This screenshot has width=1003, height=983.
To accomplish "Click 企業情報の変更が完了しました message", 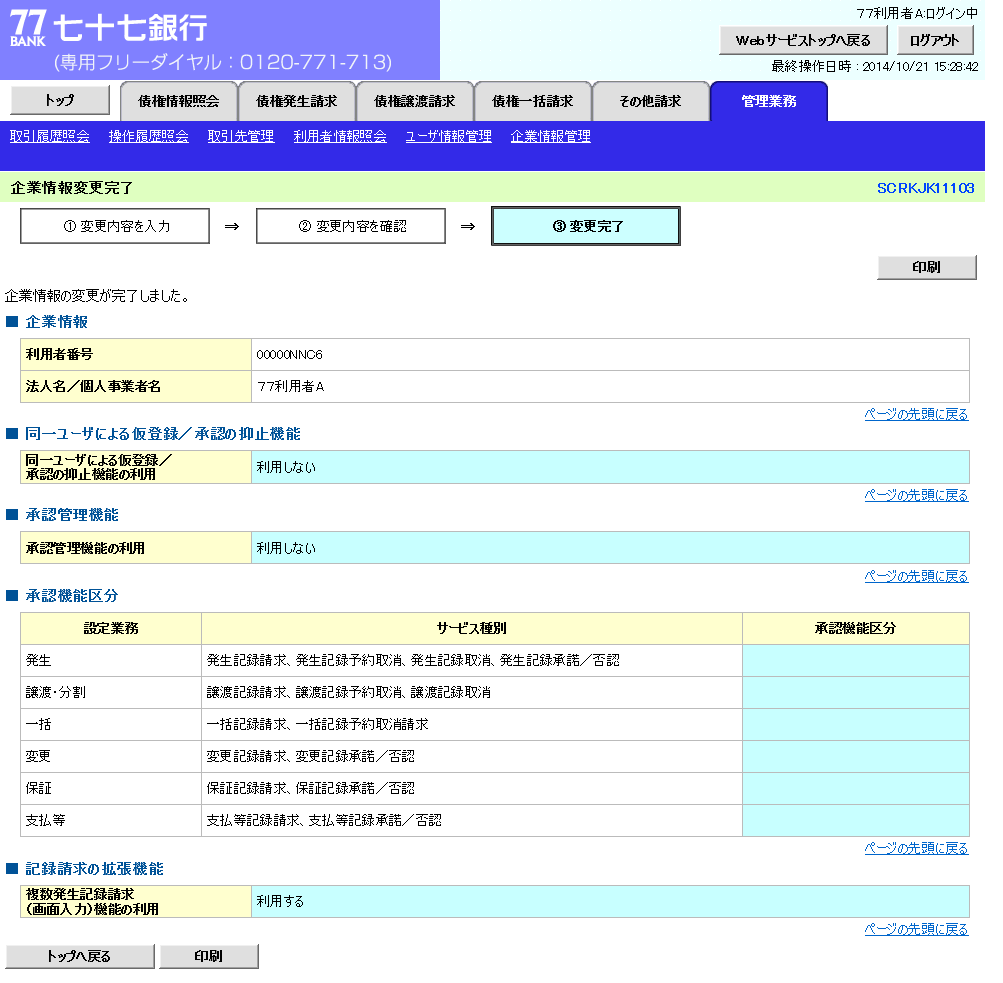I will pyautogui.click(x=97, y=296).
